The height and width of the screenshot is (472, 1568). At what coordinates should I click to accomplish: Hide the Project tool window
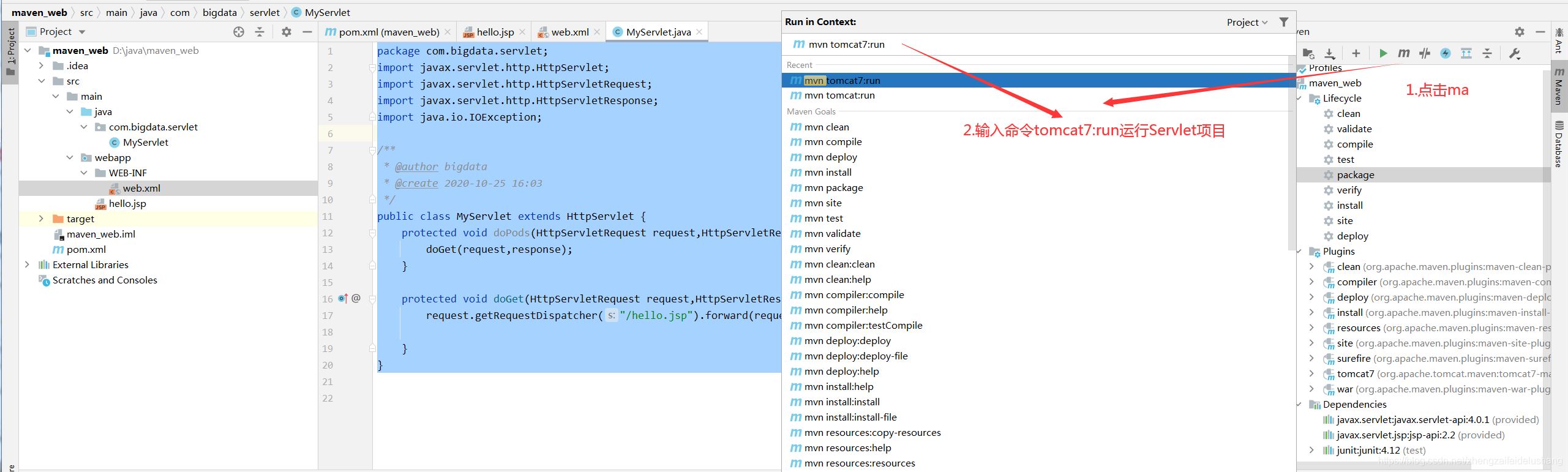click(307, 32)
